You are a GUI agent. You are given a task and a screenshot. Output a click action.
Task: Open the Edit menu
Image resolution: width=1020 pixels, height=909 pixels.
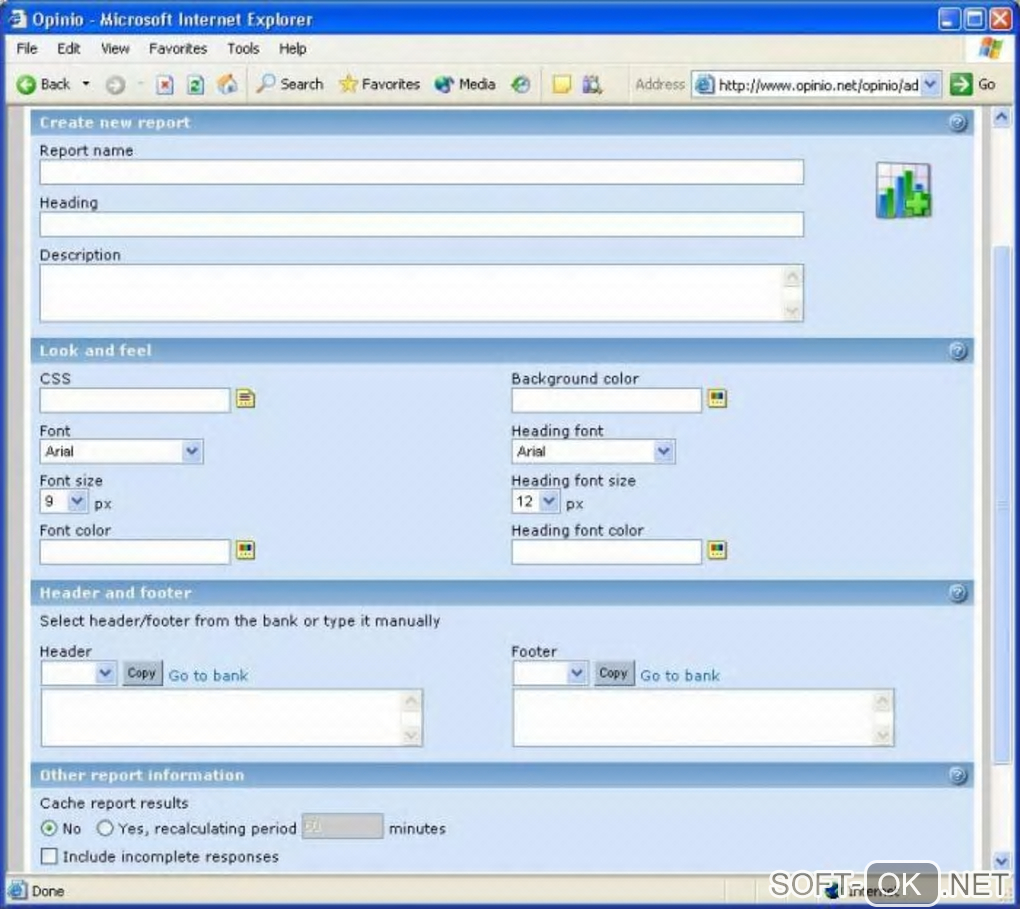pyautogui.click(x=68, y=48)
